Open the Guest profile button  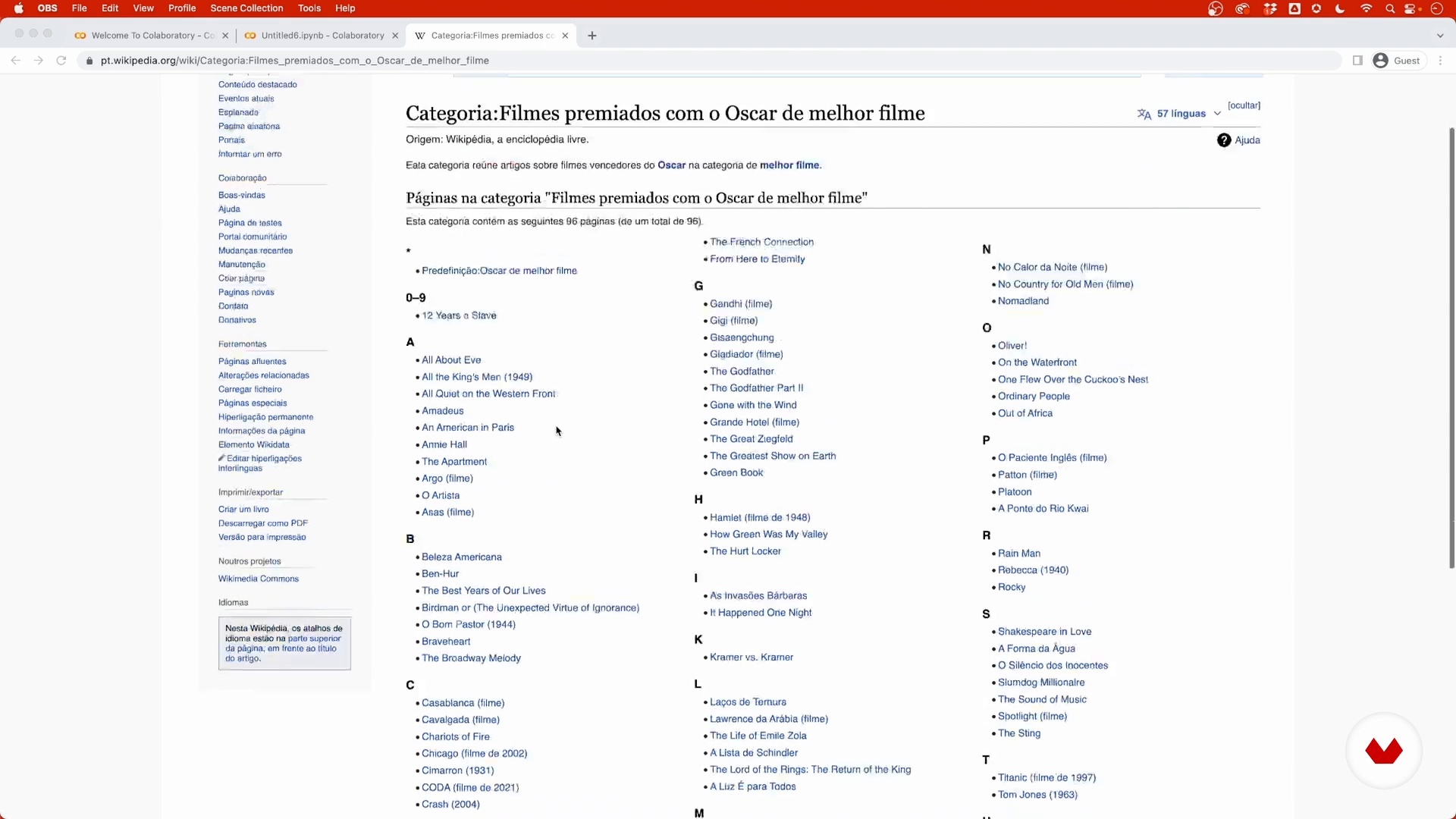coord(1397,61)
